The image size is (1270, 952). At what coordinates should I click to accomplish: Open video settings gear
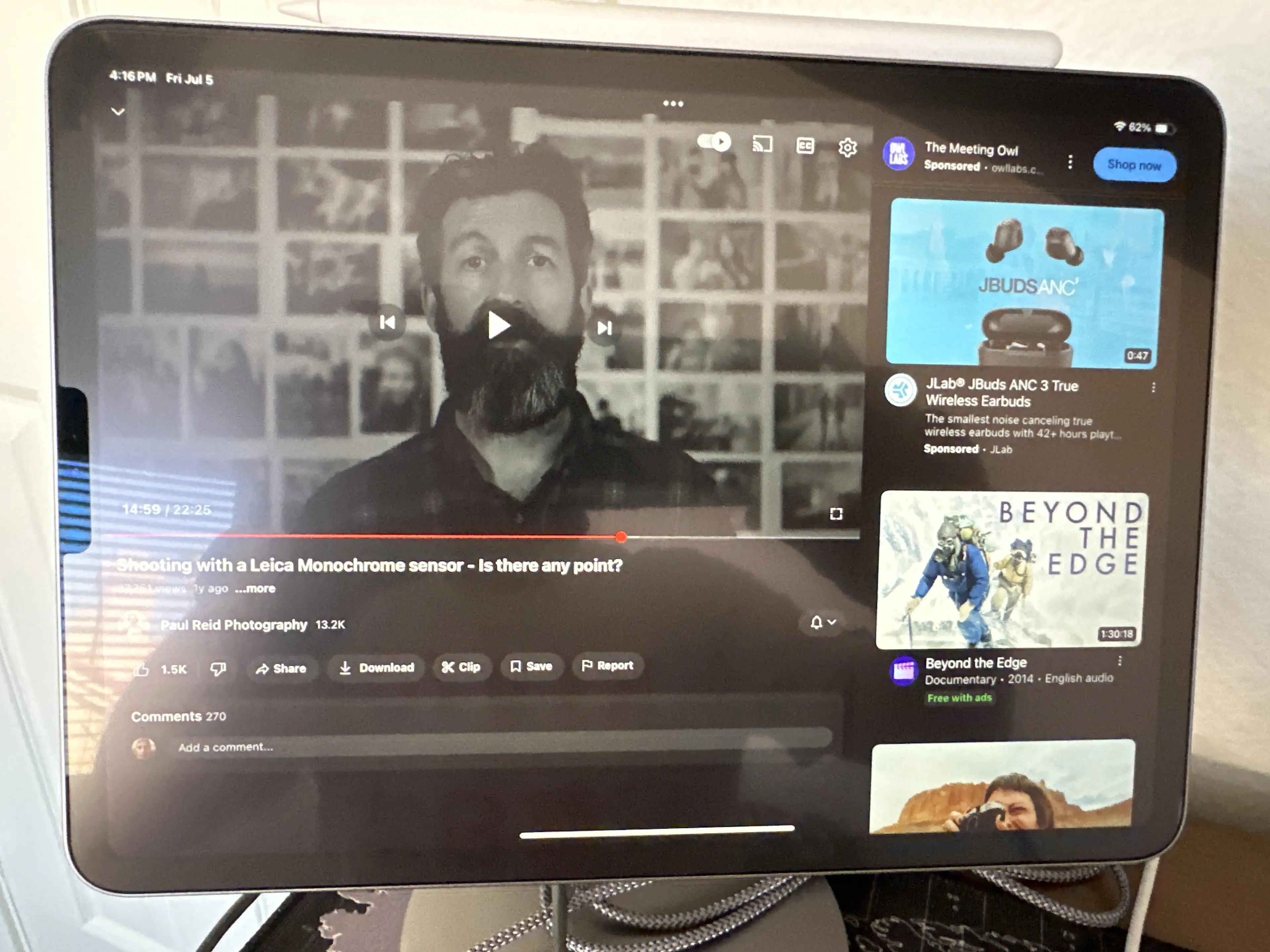point(847,147)
